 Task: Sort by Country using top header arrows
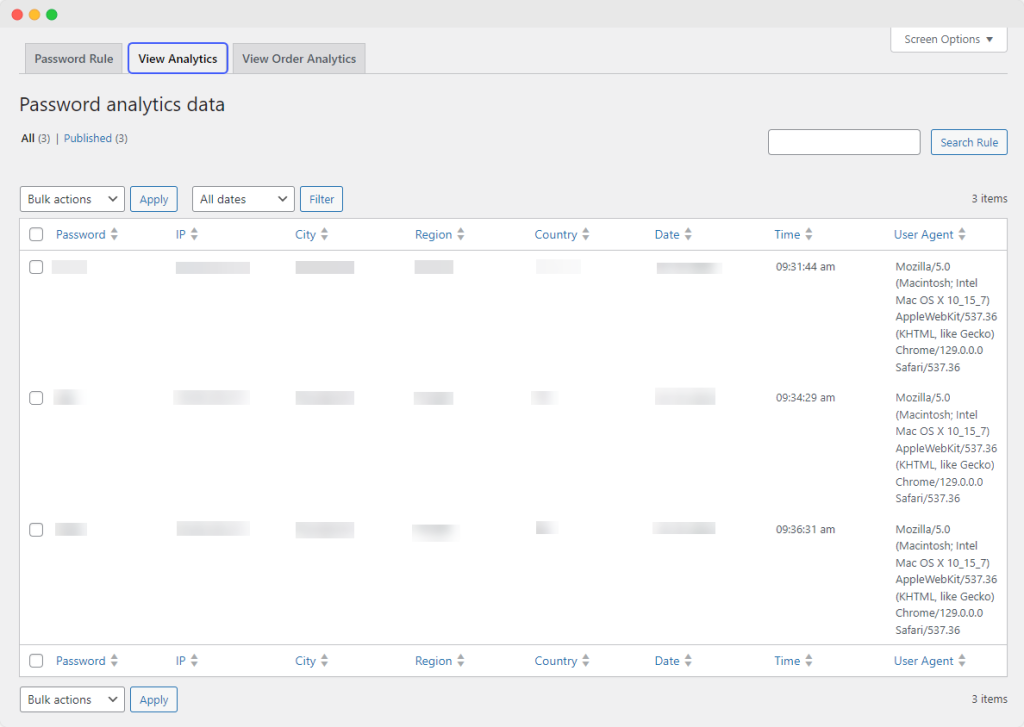tap(586, 235)
